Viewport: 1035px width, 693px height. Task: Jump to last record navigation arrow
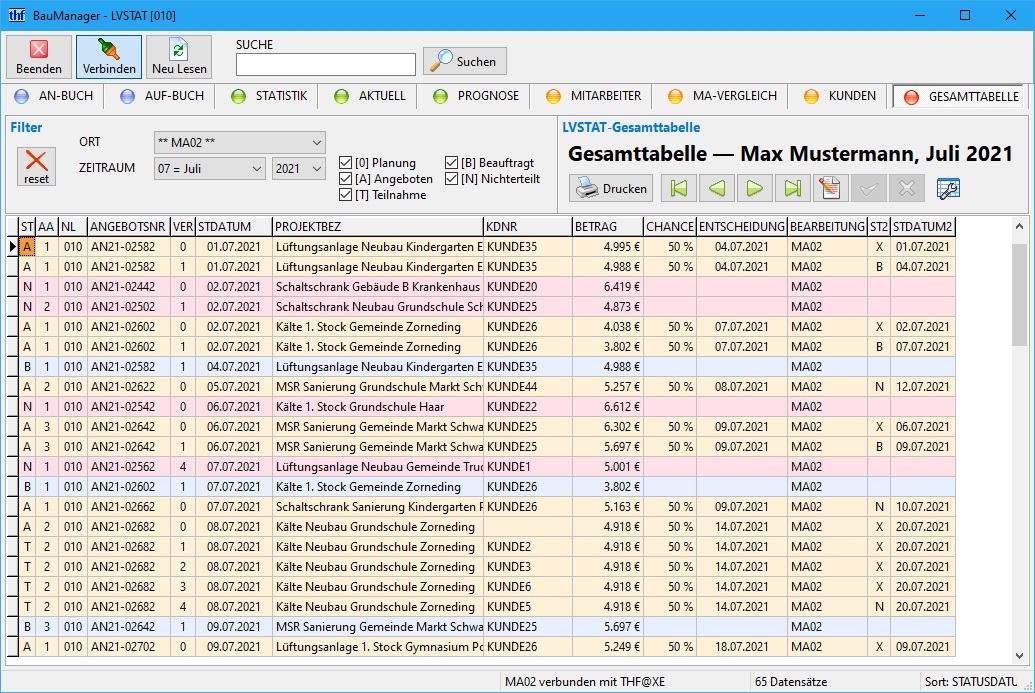tap(792, 188)
